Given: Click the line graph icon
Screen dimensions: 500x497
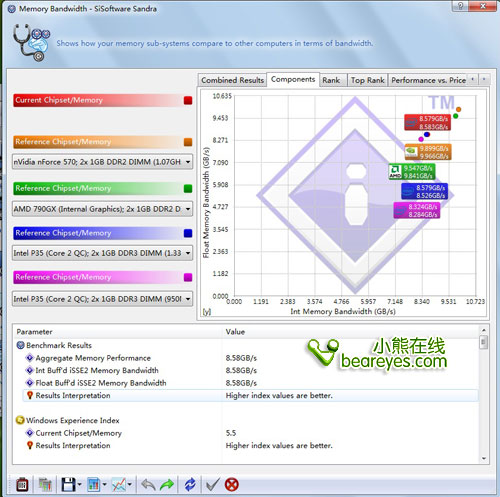Looking at the screenshot, I should coord(119,484).
